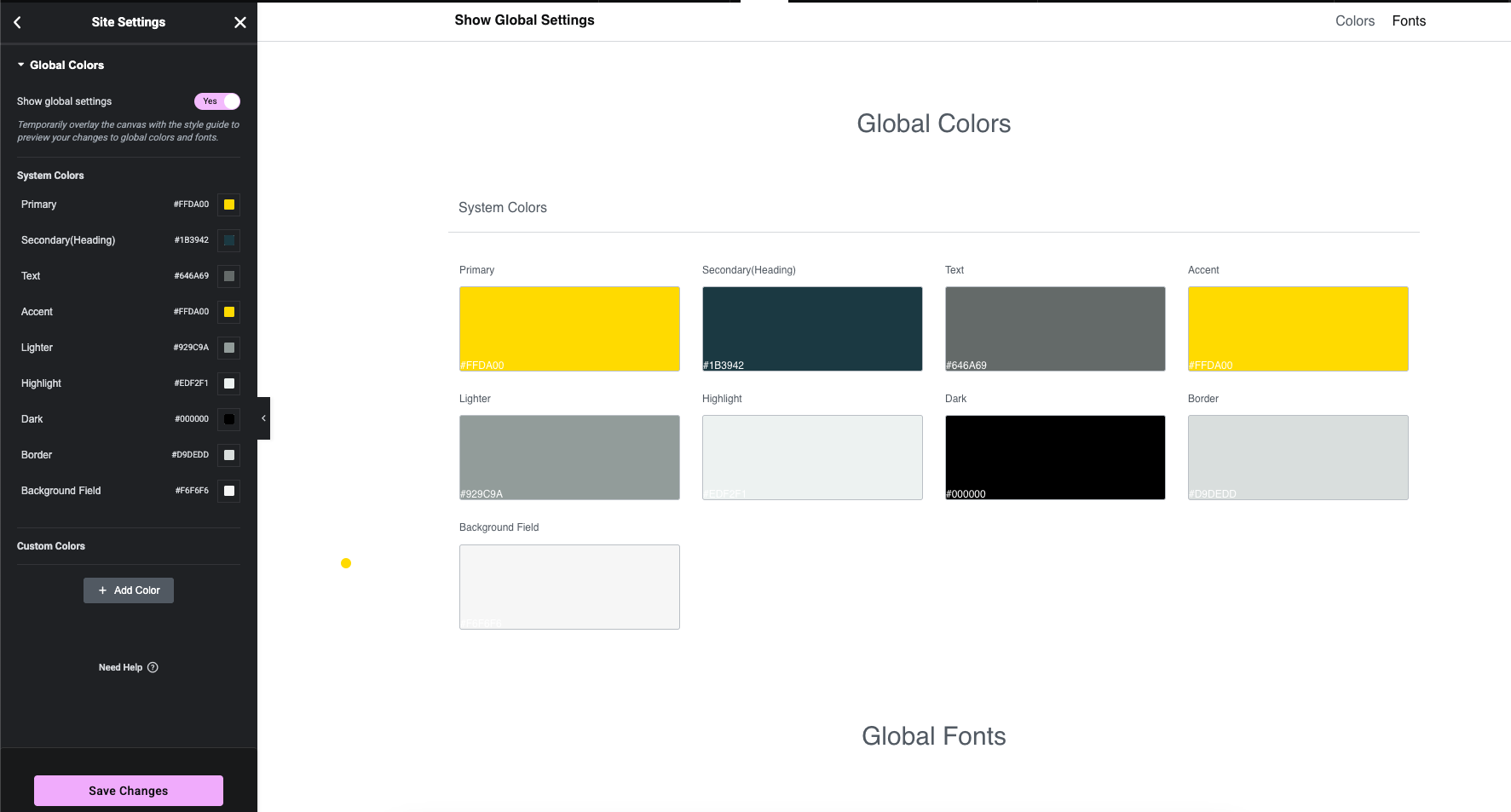Open the Border color swatch in sidebar
This screenshot has height=812, width=1511.
point(229,455)
